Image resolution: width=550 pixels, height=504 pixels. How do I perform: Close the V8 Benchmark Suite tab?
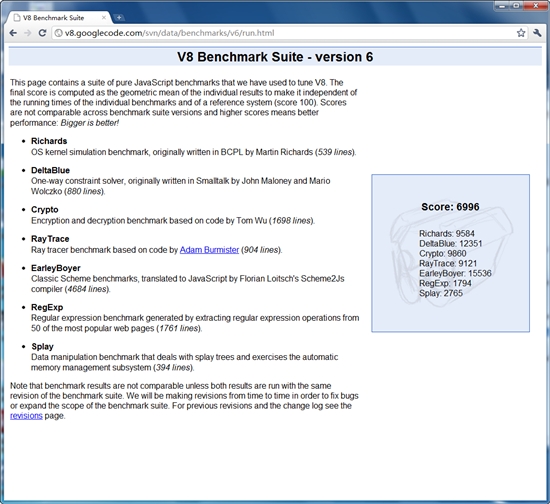104,17
